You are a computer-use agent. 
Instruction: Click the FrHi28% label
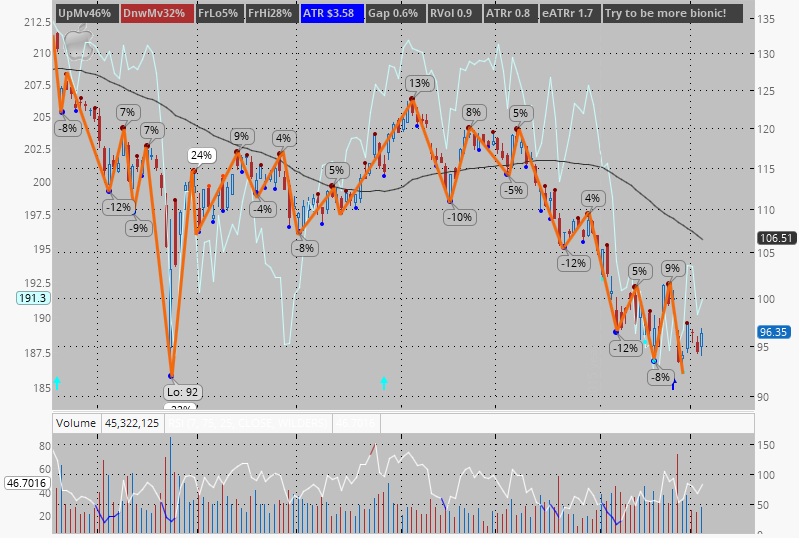270,14
